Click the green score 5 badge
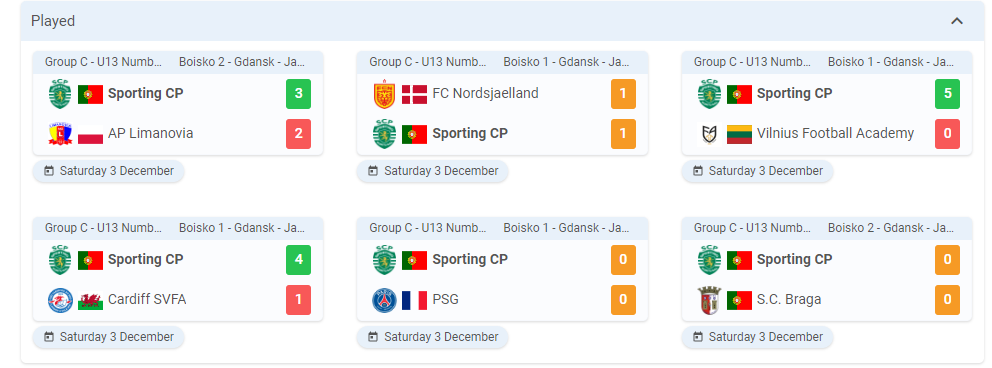Screen dimensions: 992x368 [x=947, y=94]
